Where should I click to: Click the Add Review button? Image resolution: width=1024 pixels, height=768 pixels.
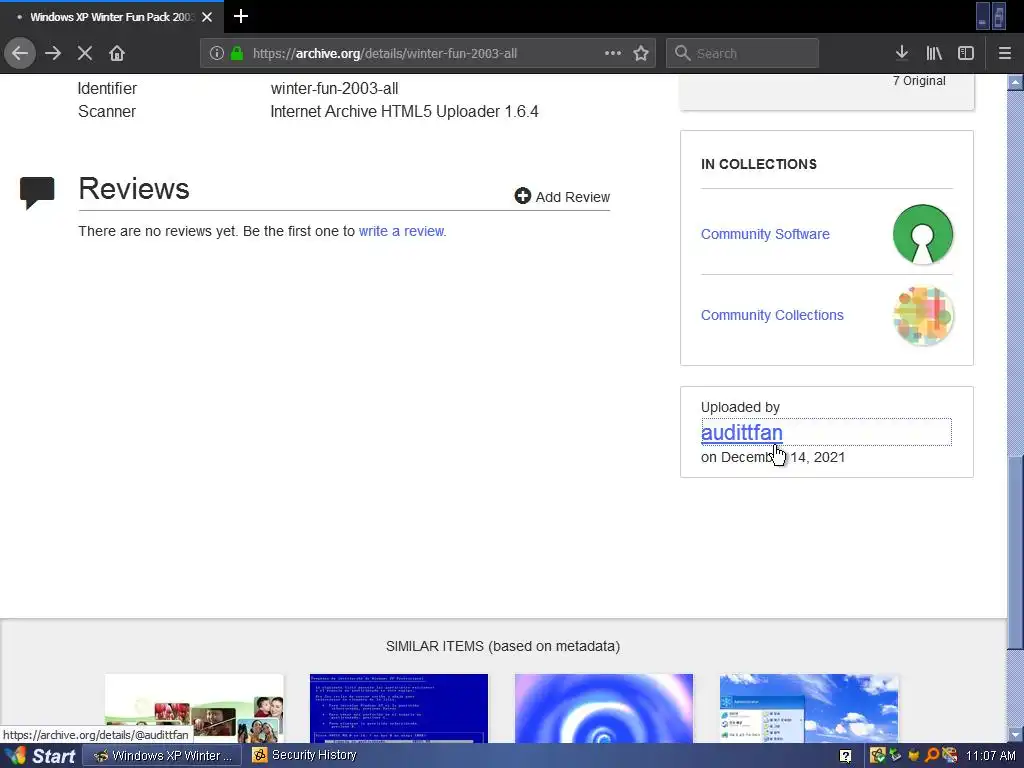(562, 197)
